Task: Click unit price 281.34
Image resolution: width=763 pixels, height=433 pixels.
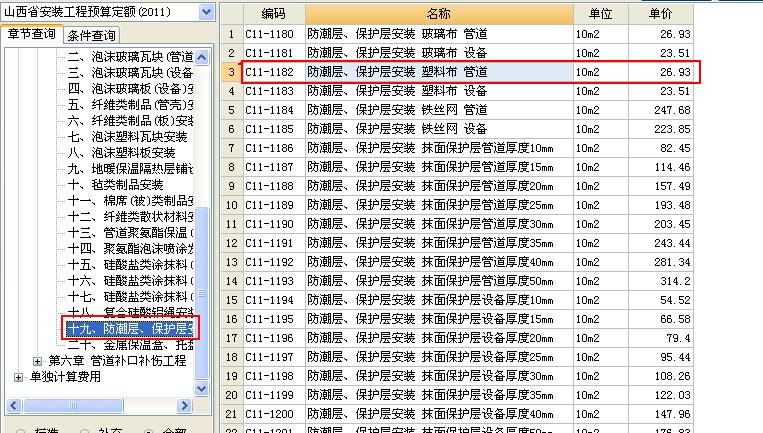Action: click(x=661, y=262)
